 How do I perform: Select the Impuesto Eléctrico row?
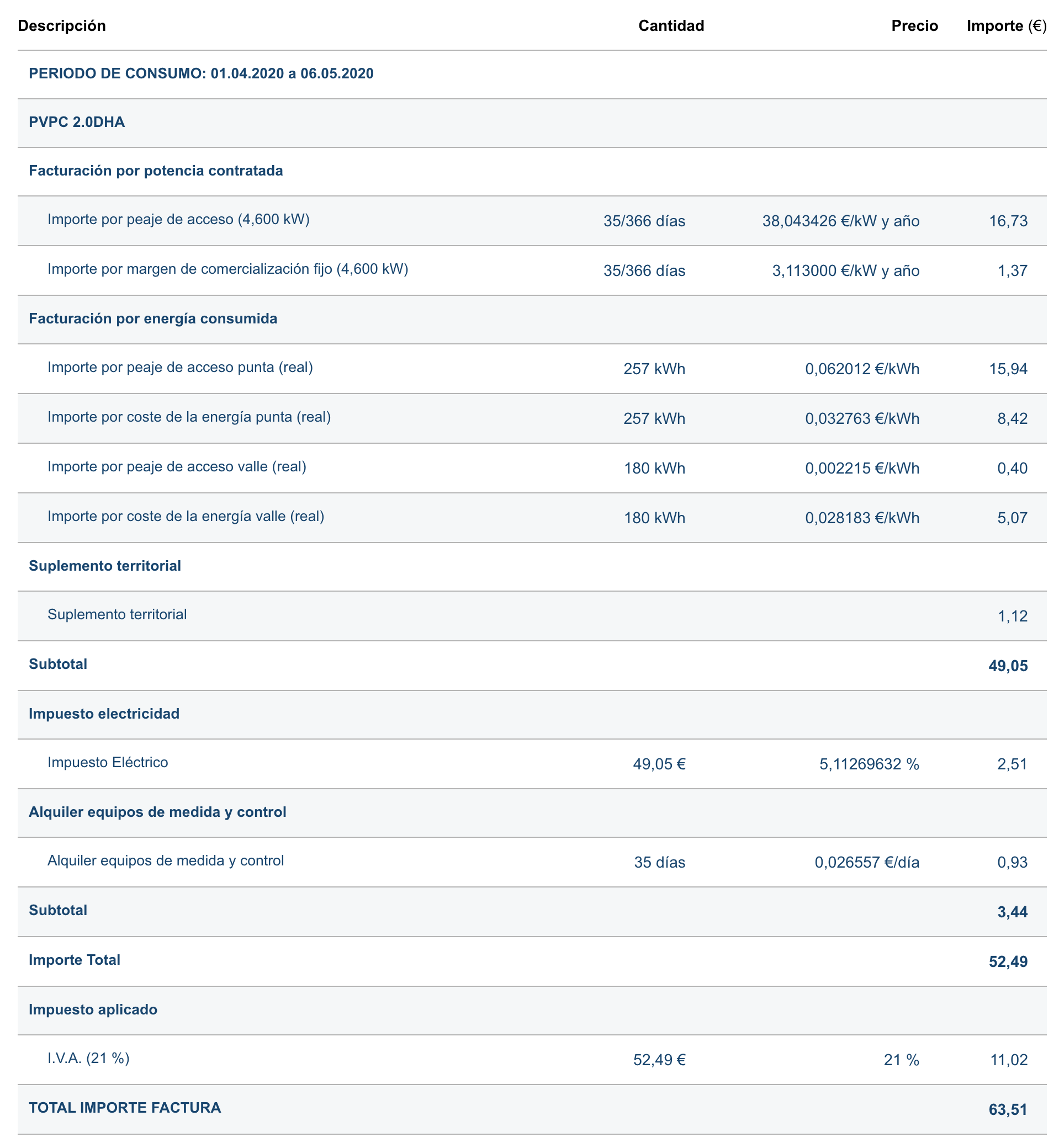click(532, 764)
